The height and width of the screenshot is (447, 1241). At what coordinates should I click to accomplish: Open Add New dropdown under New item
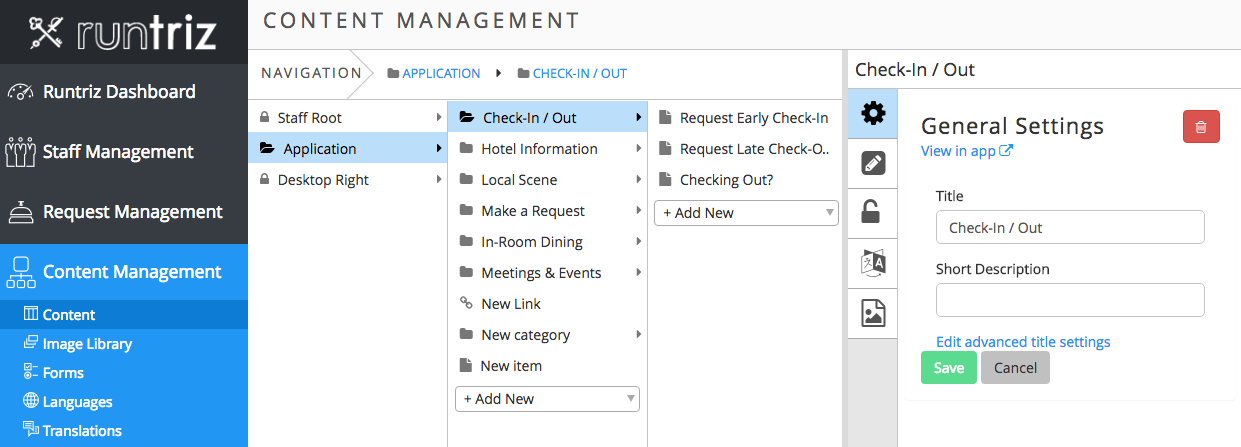(547, 398)
